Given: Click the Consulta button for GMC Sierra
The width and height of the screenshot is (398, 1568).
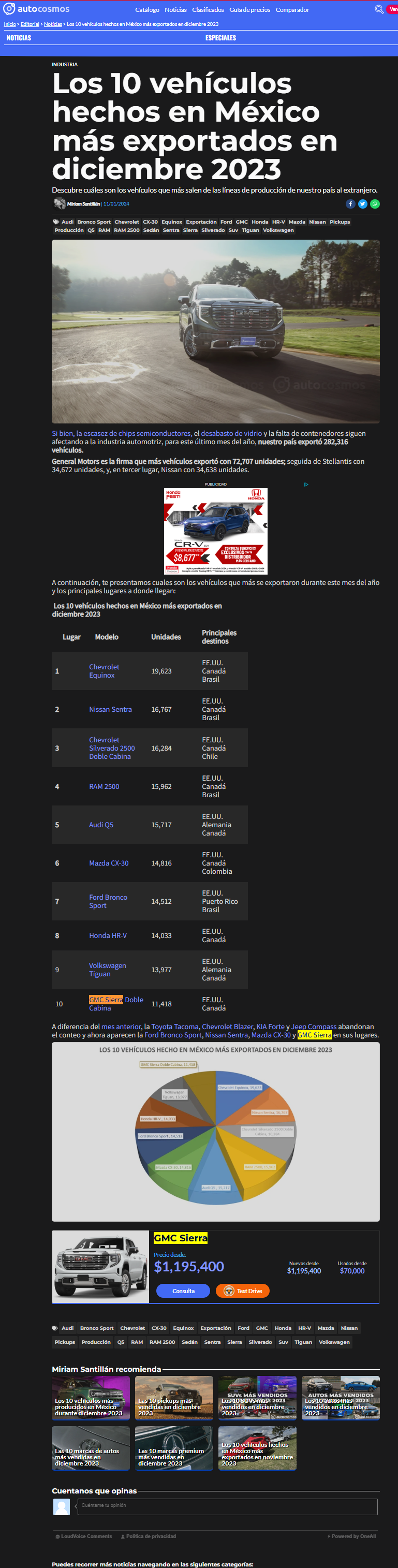Looking at the screenshot, I should click(183, 1291).
